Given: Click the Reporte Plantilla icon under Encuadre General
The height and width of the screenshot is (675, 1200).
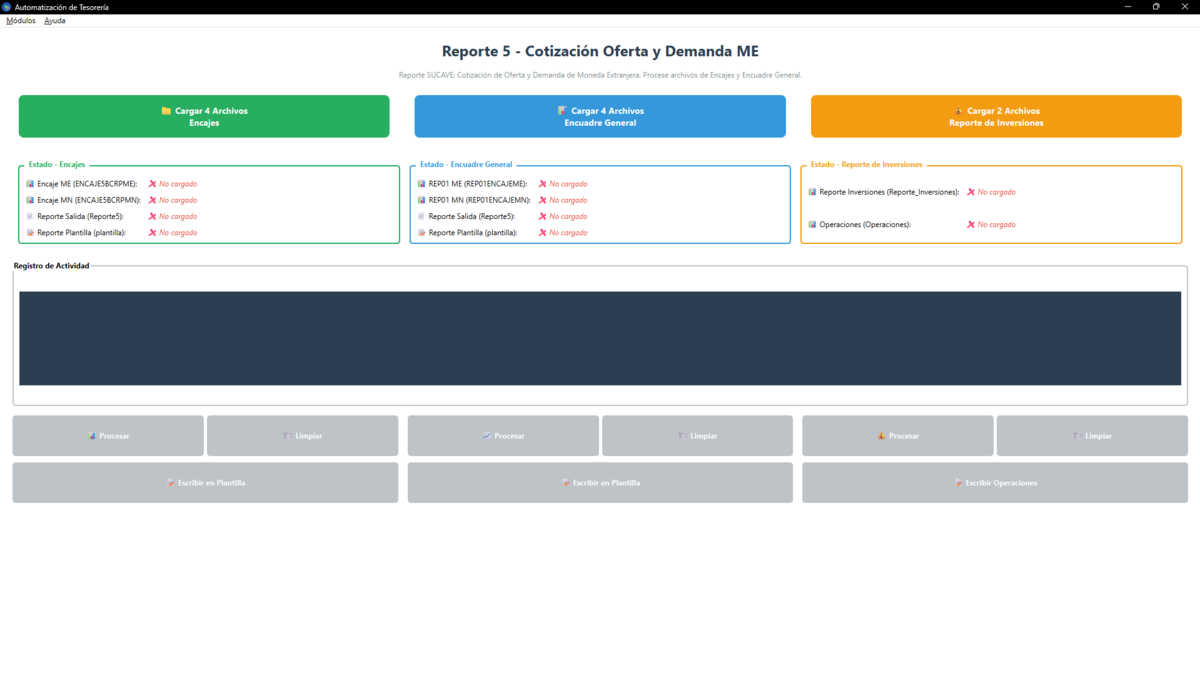Looking at the screenshot, I should [x=422, y=232].
